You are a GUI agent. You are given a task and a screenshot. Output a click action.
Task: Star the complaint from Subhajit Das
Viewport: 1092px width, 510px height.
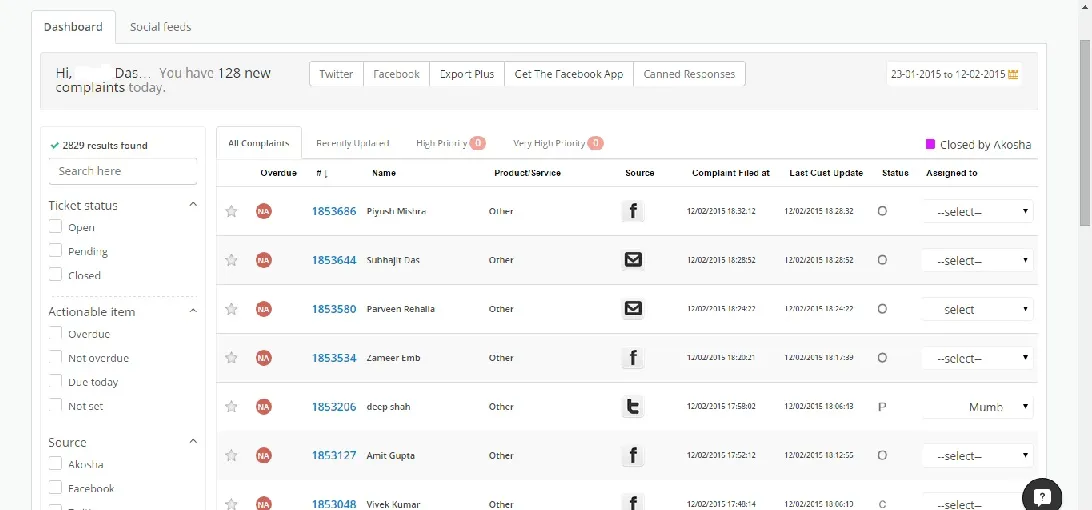[231, 260]
